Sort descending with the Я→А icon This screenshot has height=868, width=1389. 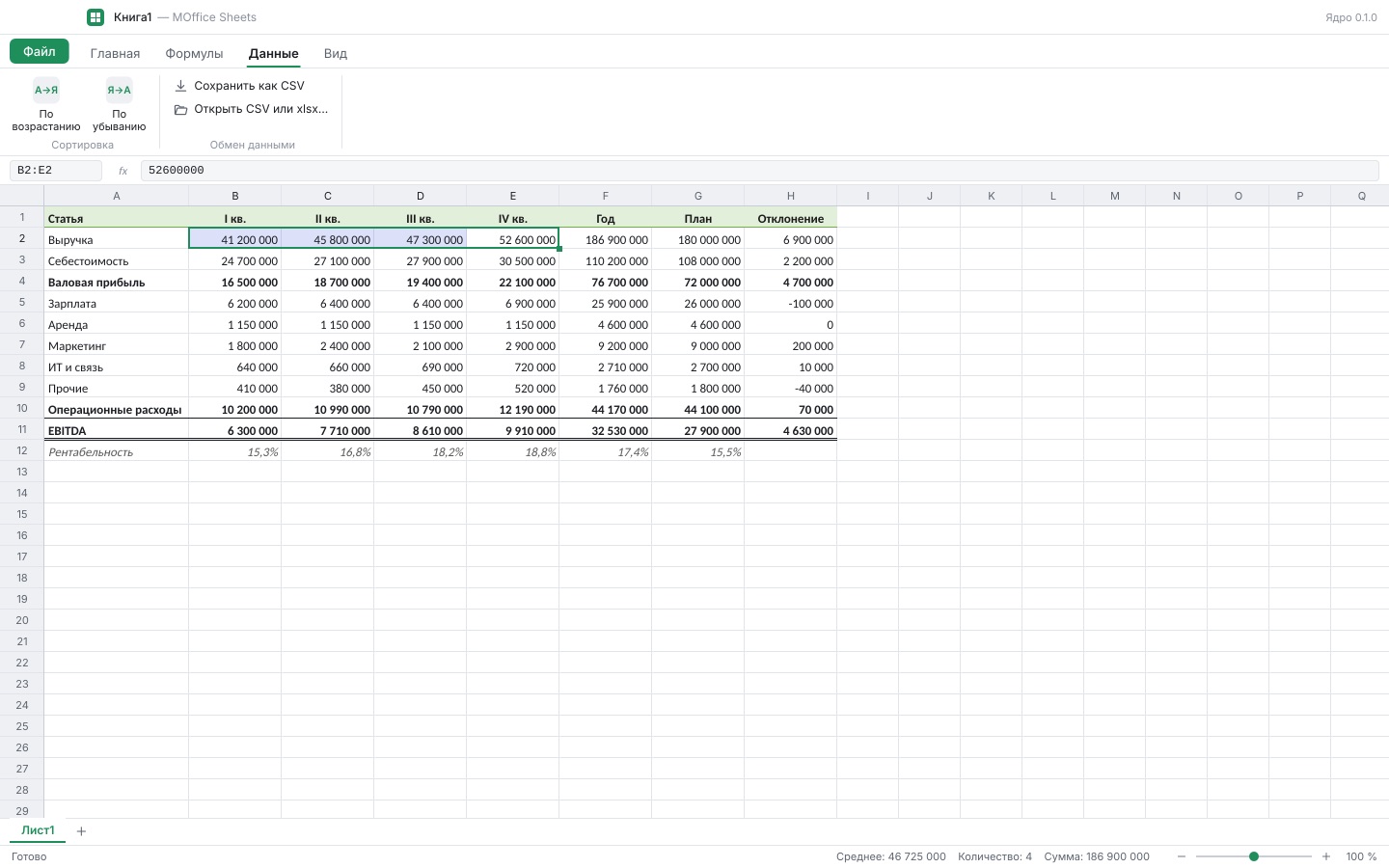(119, 90)
